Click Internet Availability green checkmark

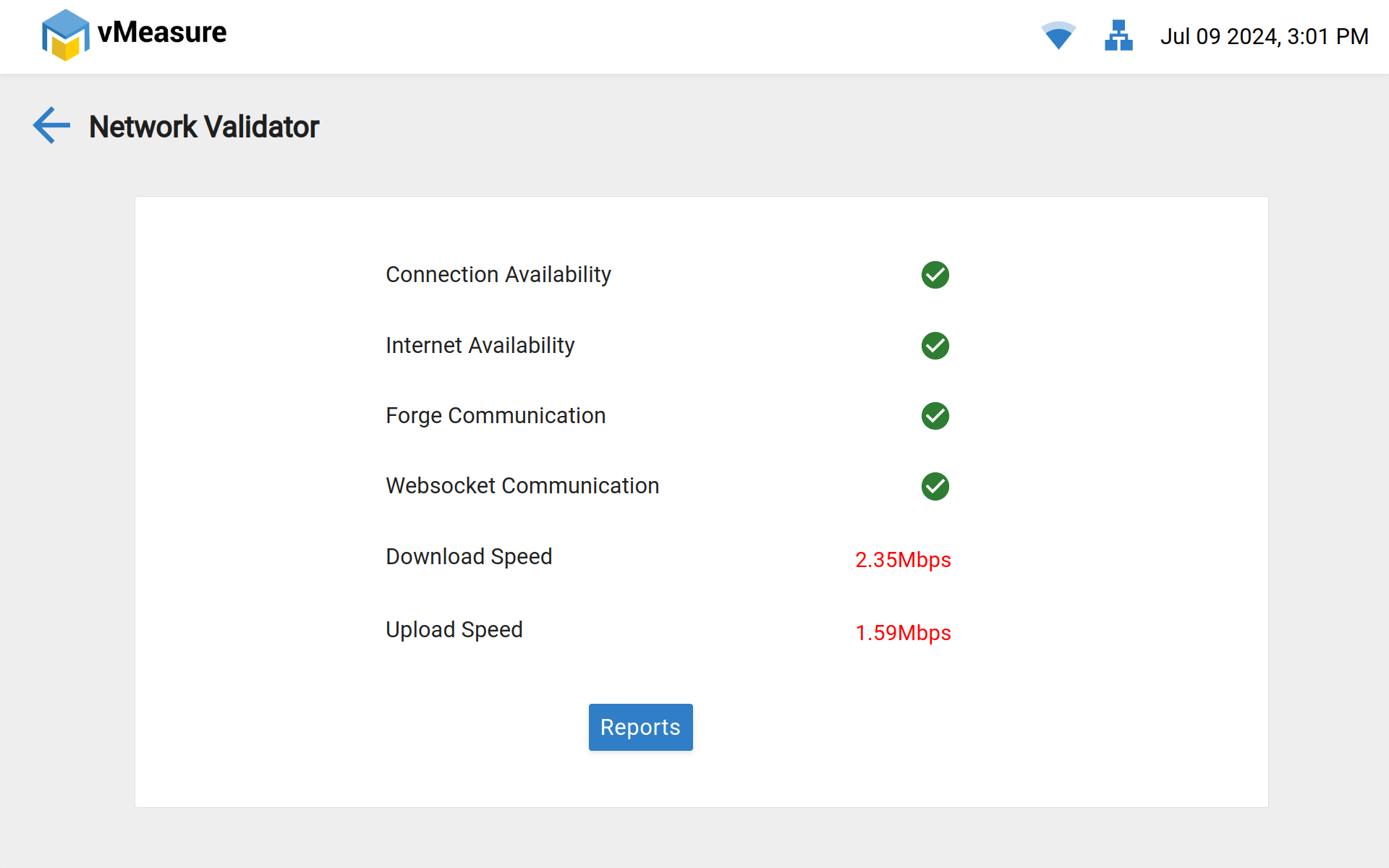(935, 346)
